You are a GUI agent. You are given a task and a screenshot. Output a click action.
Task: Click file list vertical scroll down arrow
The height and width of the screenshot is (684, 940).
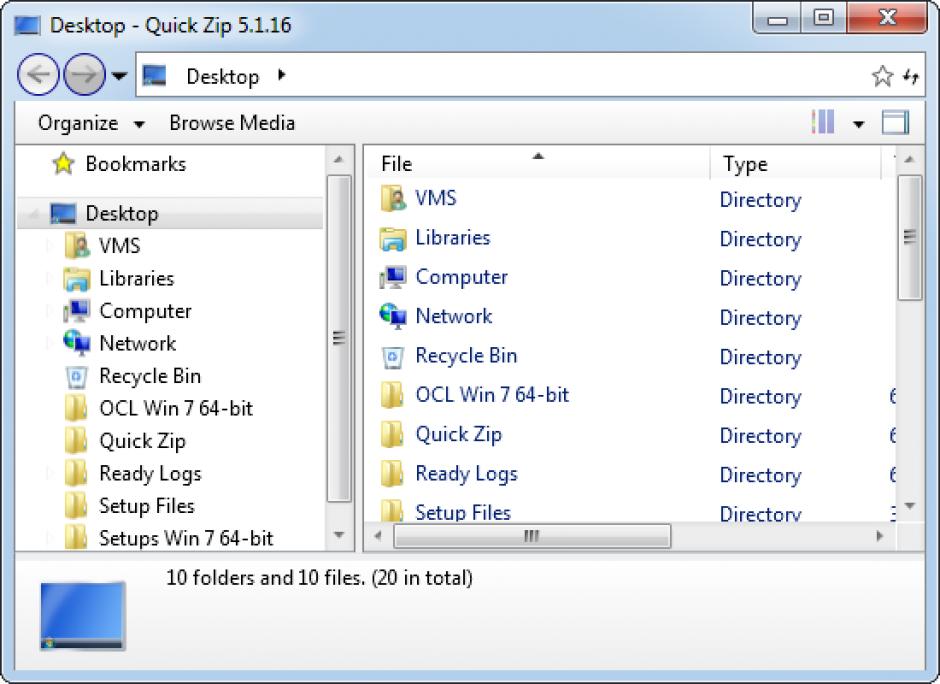[x=909, y=506]
